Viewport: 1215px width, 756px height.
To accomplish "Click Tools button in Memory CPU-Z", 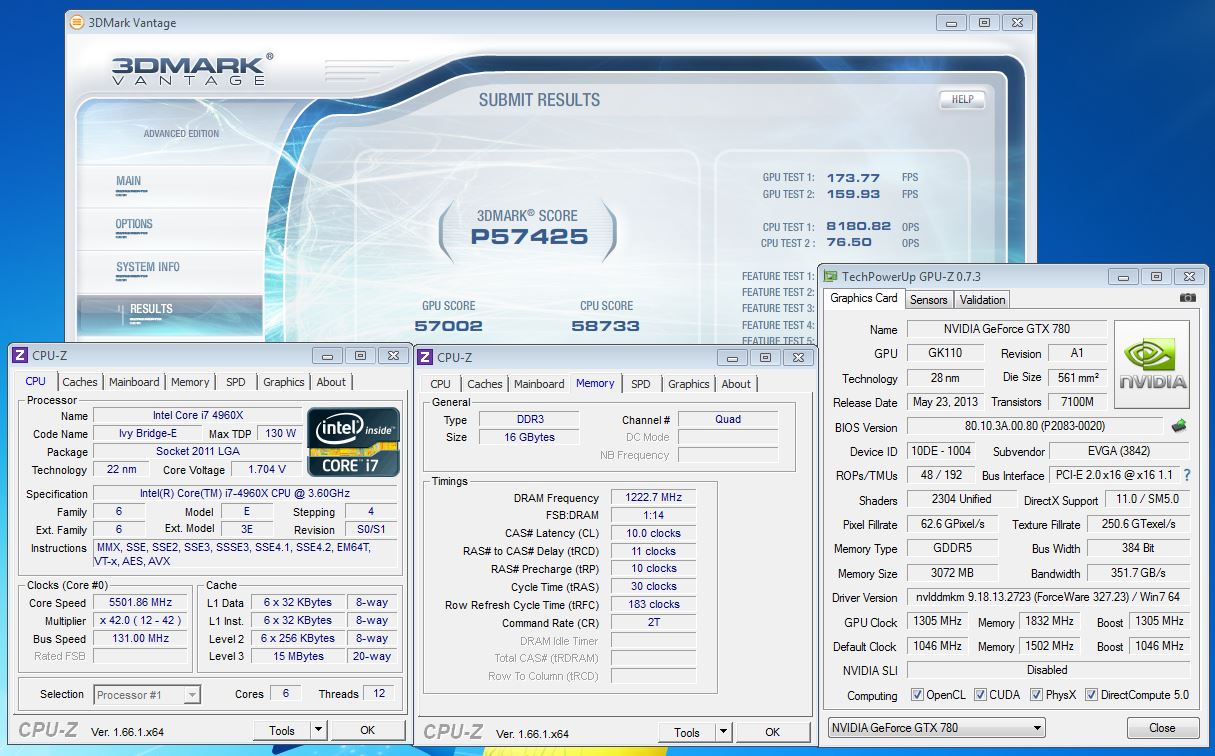I will [x=687, y=733].
